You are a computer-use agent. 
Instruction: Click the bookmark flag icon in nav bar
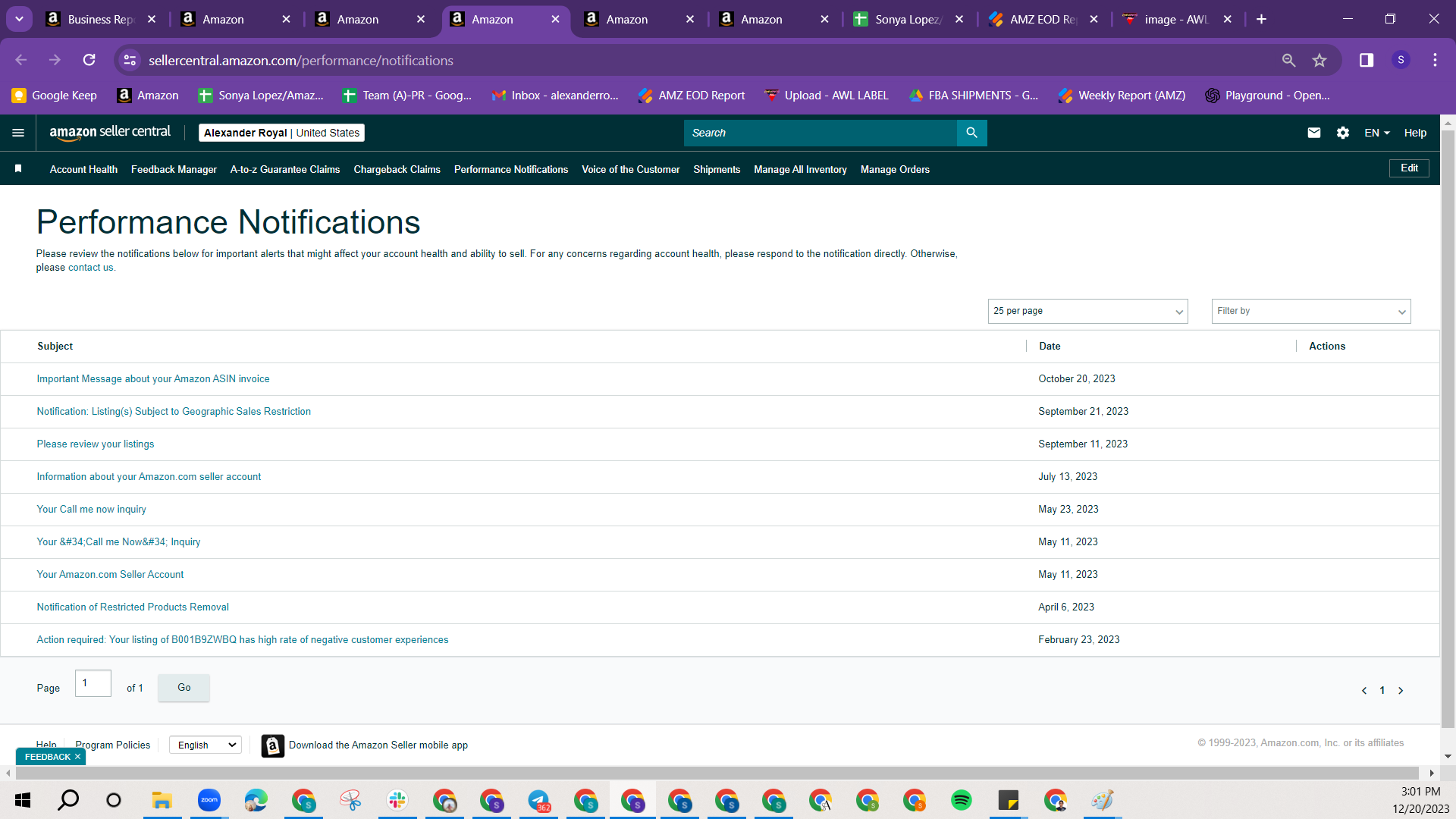[18, 168]
